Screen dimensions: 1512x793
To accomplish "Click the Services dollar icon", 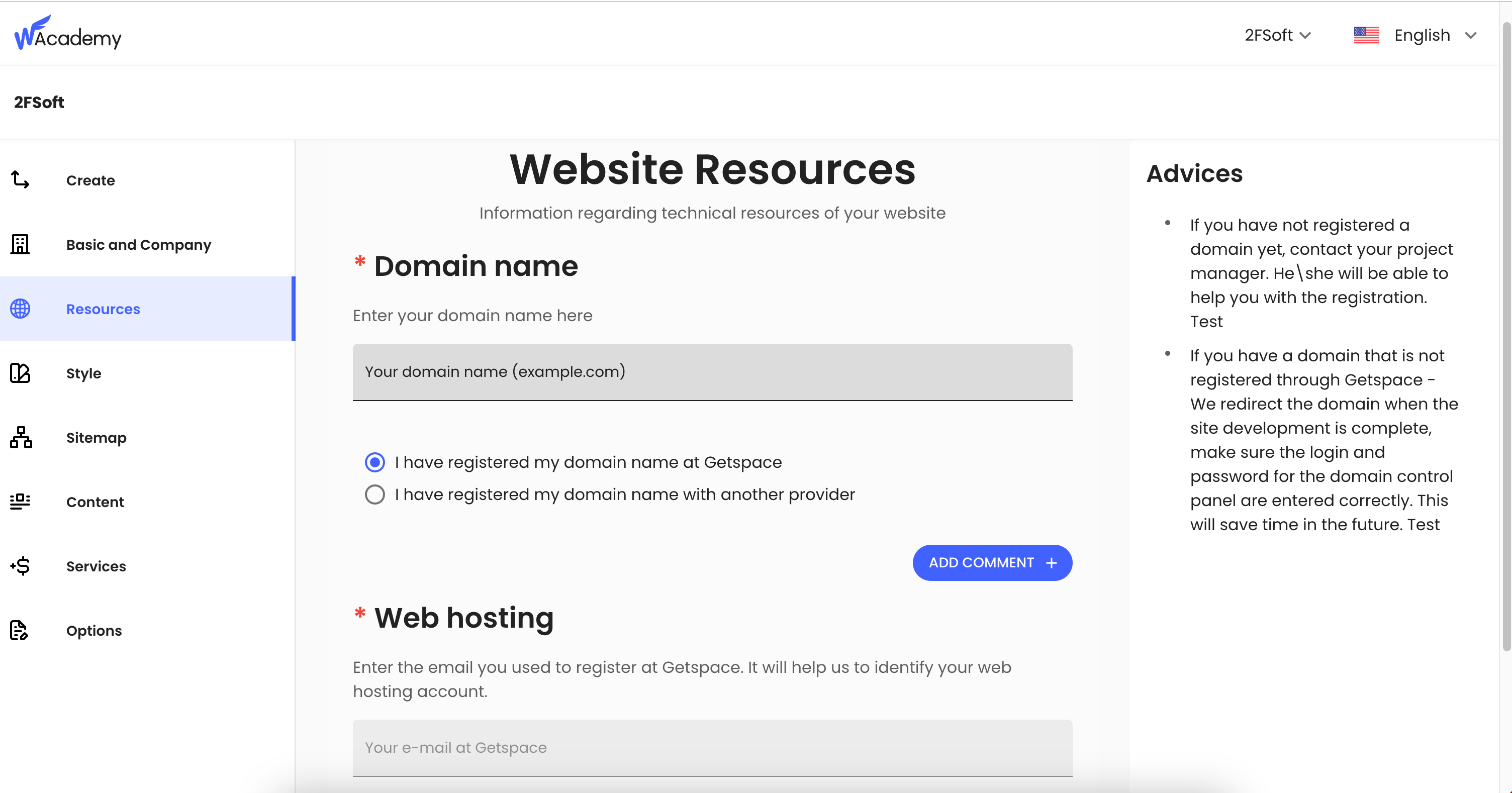I will coord(21,566).
